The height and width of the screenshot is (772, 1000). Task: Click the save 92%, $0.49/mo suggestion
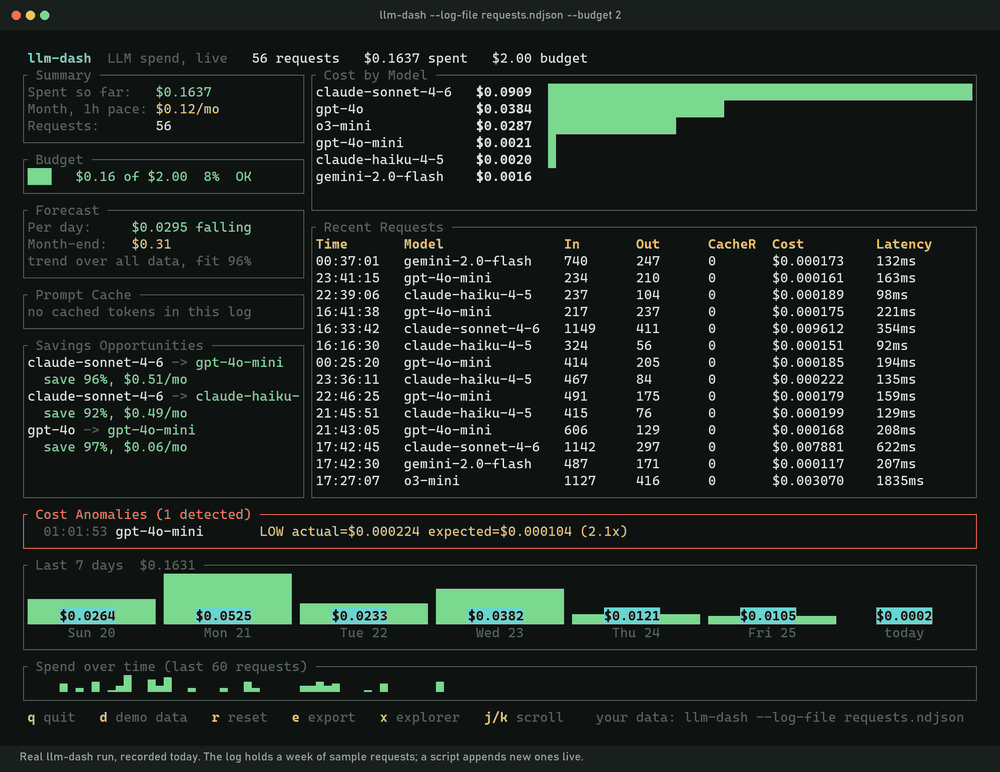[x=115, y=413]
